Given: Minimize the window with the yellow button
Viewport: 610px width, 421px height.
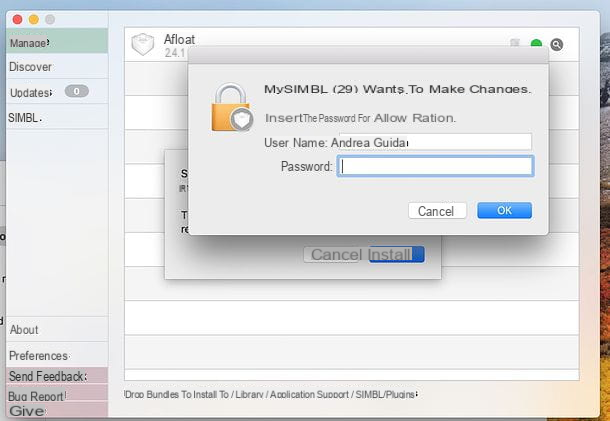Looking at the screenshot, I should coord(34,19).
